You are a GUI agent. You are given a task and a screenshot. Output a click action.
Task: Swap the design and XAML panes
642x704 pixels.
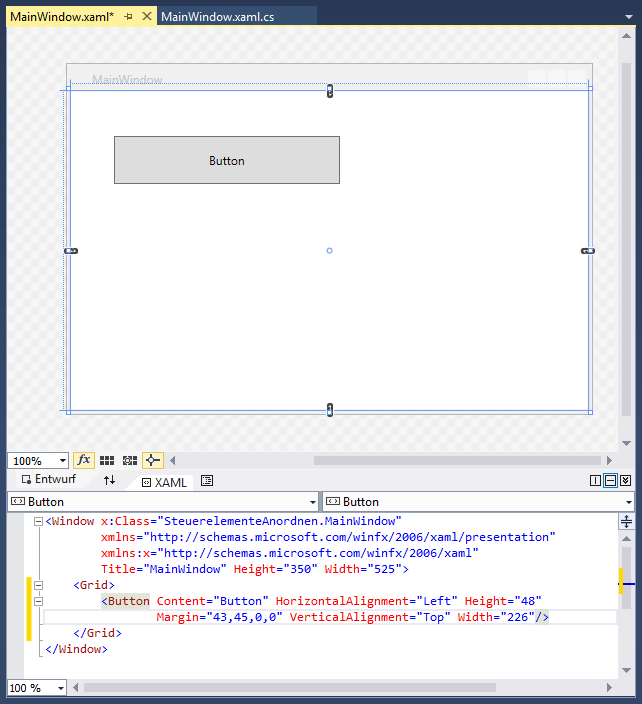click(110, 481)
